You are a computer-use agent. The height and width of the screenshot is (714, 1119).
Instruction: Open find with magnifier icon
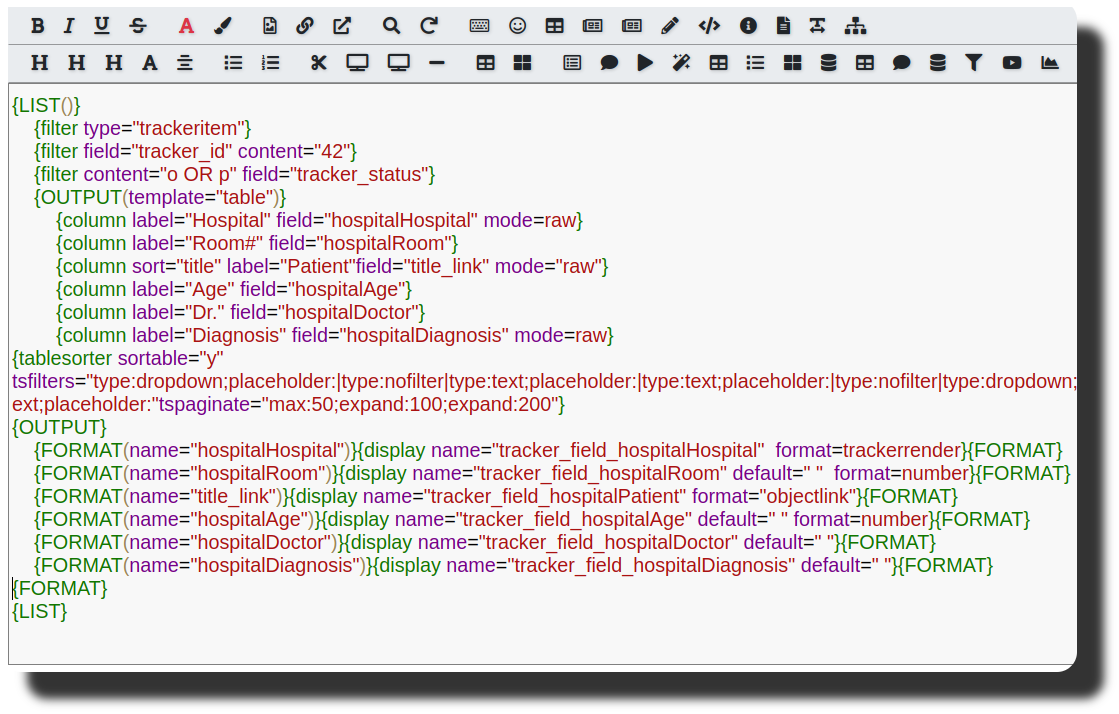tap(391, 26)
